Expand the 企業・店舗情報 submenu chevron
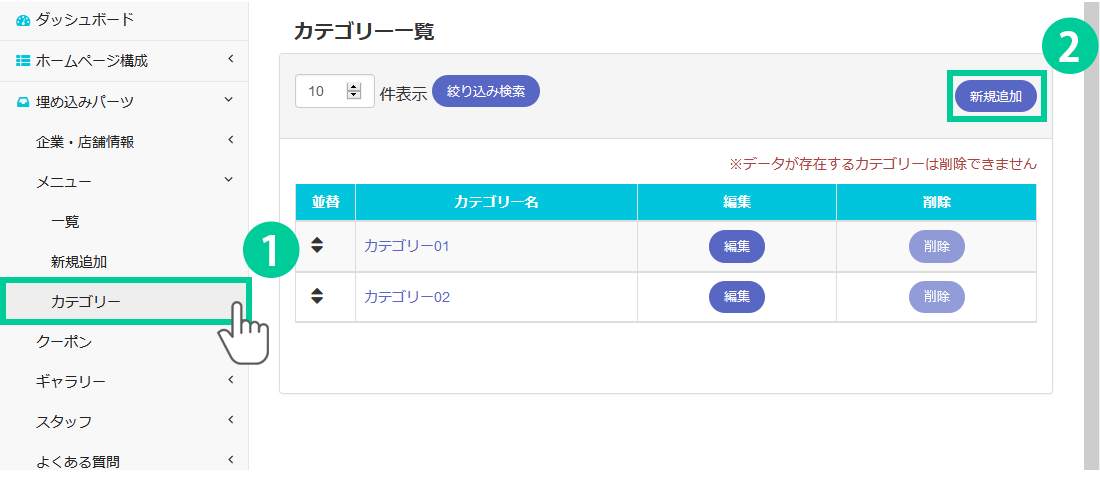The height and width of the screenshot is (490, 1100). [230, 140]
